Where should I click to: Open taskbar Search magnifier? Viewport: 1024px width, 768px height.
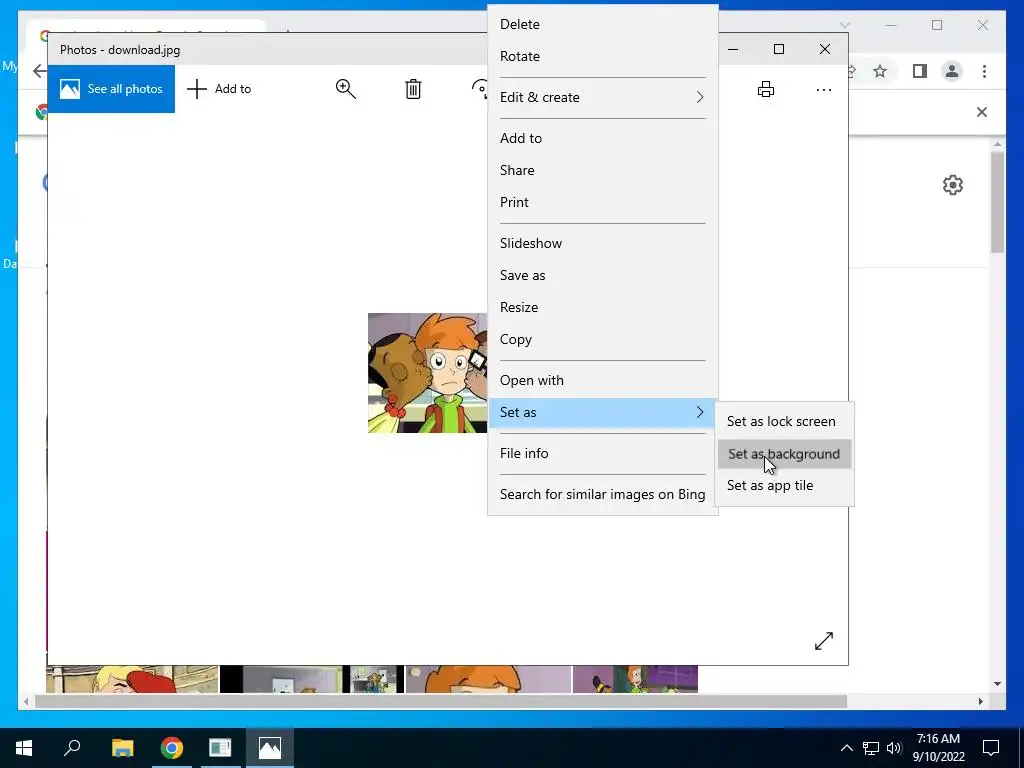[x=72, y=747]
